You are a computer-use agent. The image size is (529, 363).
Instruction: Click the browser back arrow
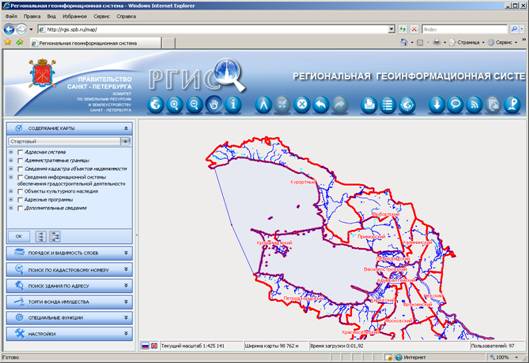tap(9, 29)
